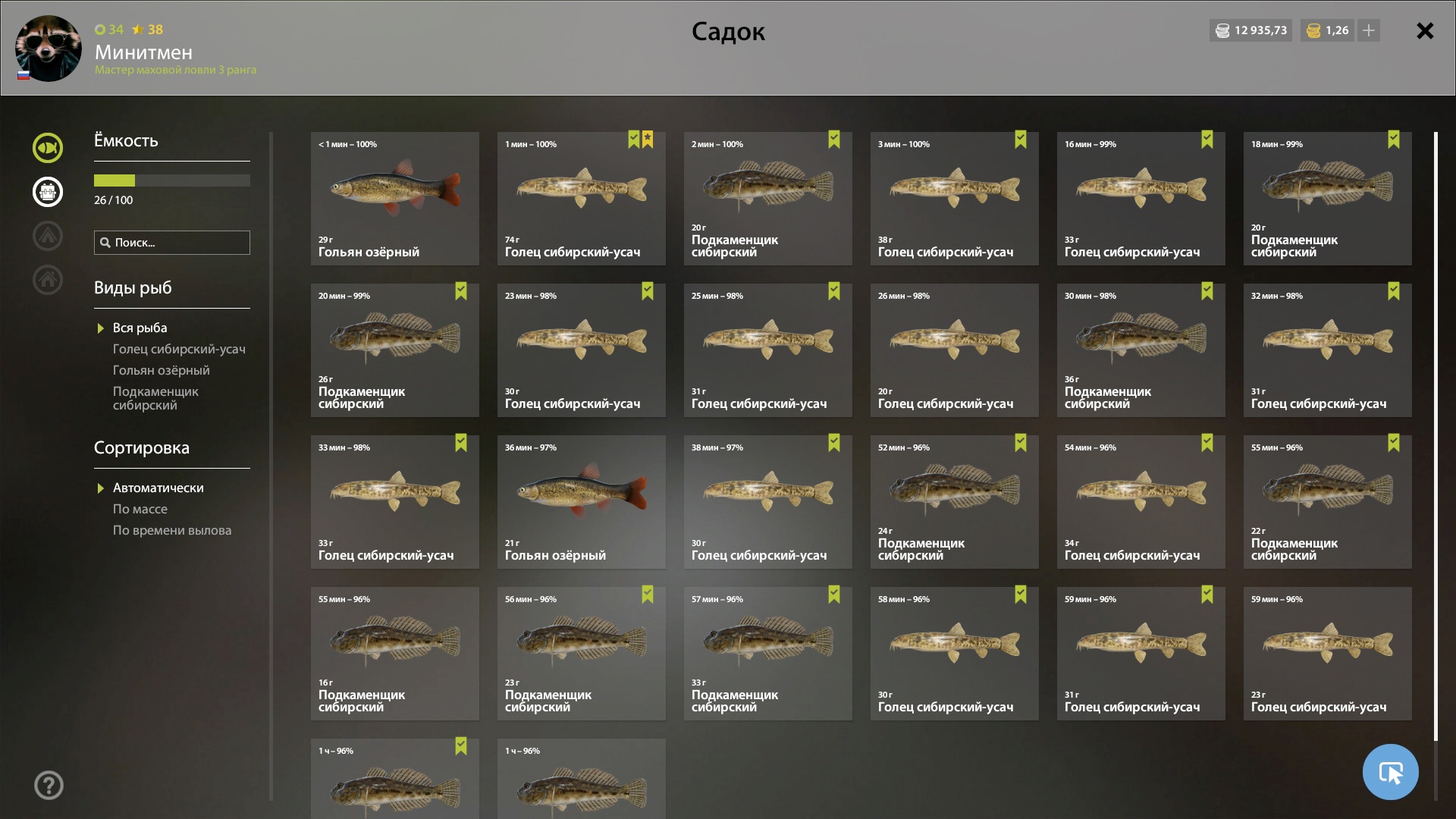Viewport: 1456px width, 819px height.
Task: Click the gold coins balance icon
Action: [x=1314, y=30]
